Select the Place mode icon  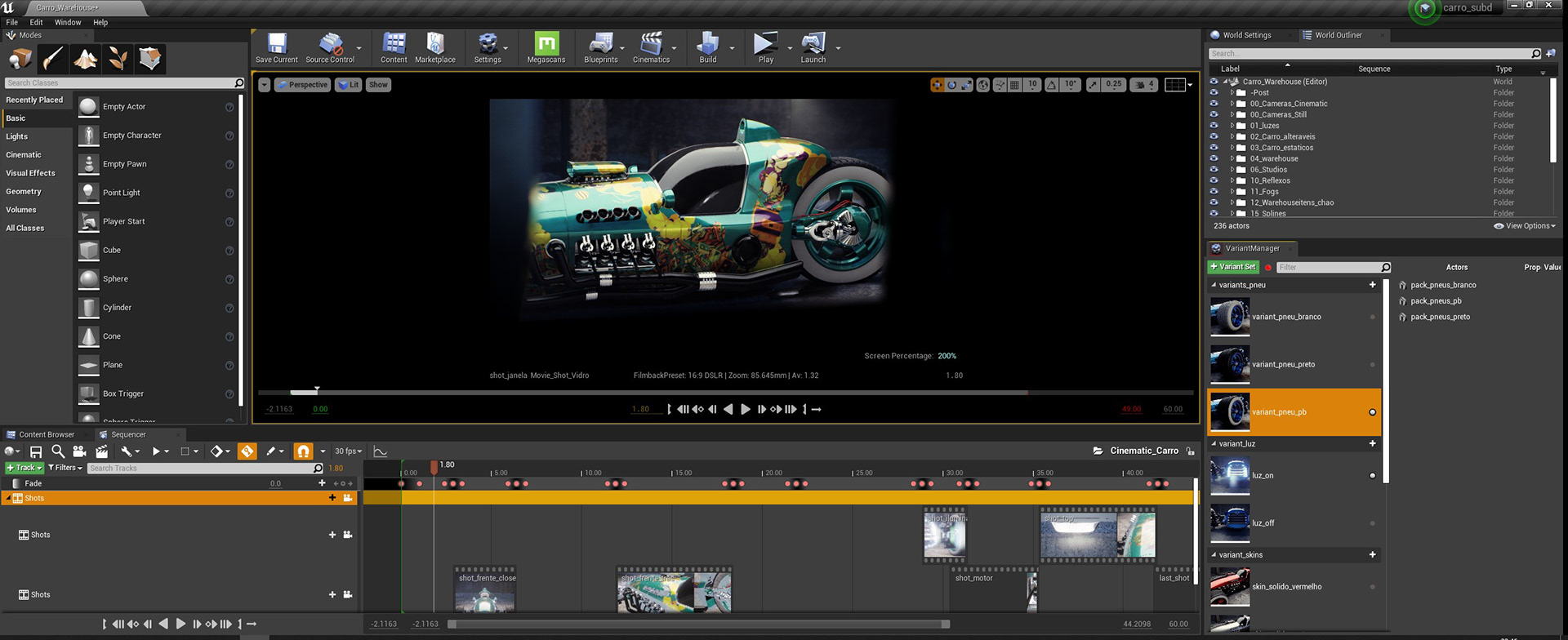pyautogui.click(x=20, y=59)
